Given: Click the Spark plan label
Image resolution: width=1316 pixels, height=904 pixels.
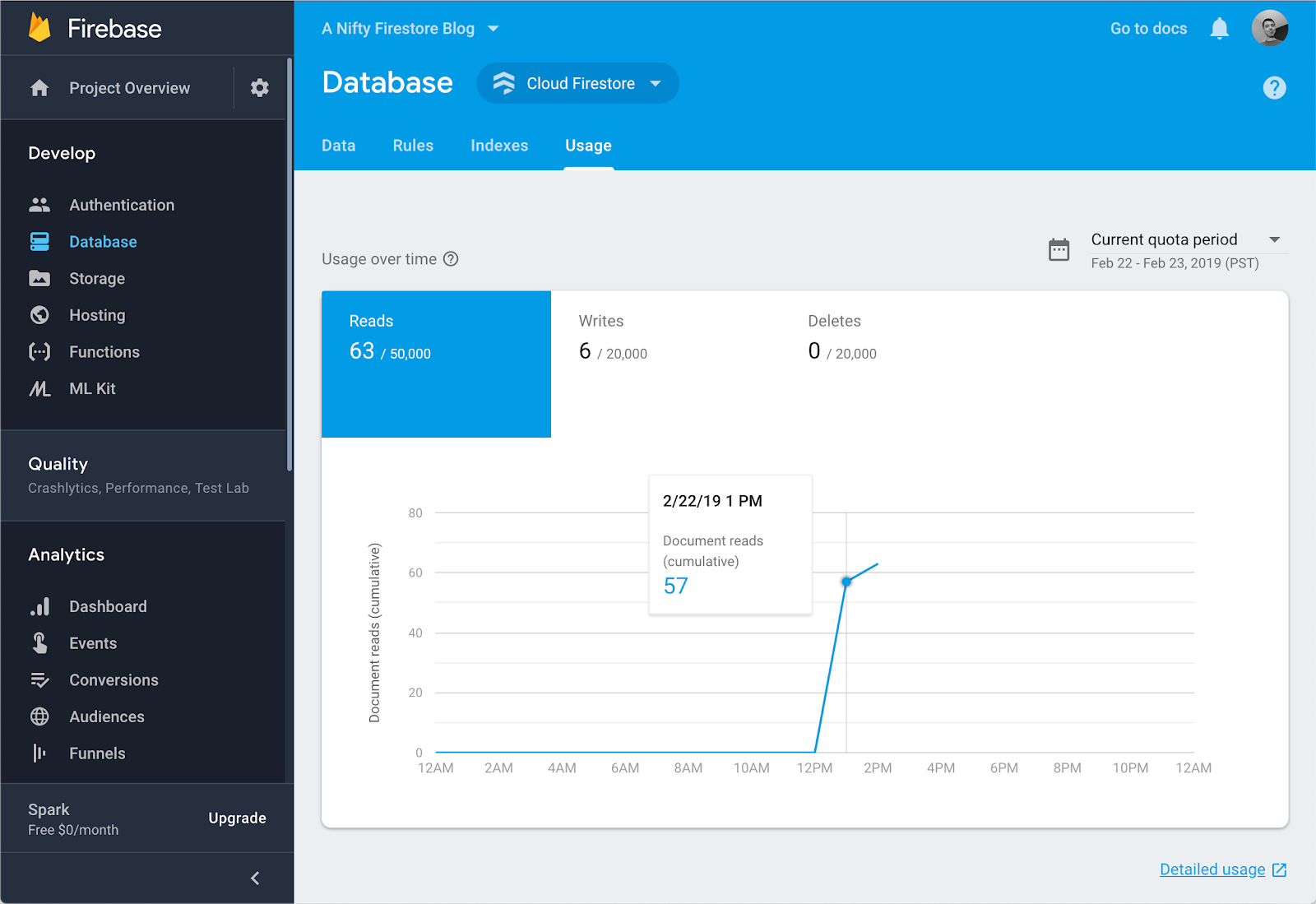Looking at the screenshot, I should pyautogui.click(x=49, y=809).
